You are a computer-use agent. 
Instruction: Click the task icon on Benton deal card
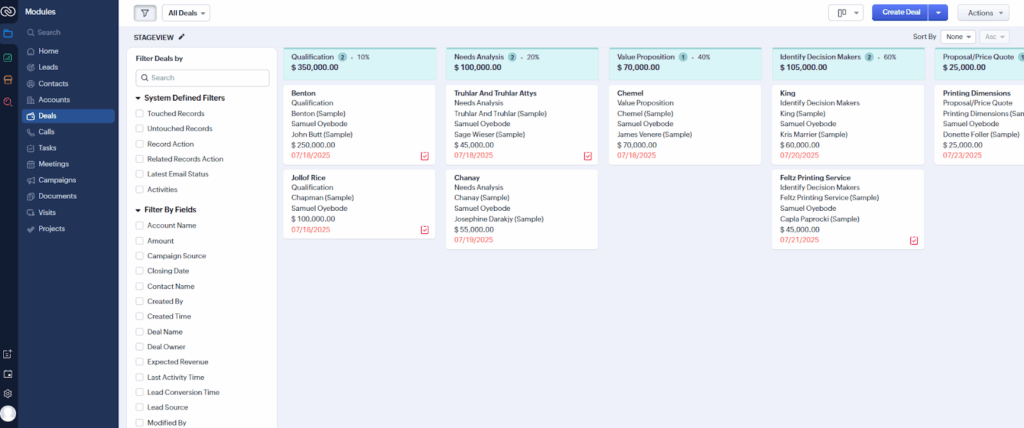click(425, 156)
